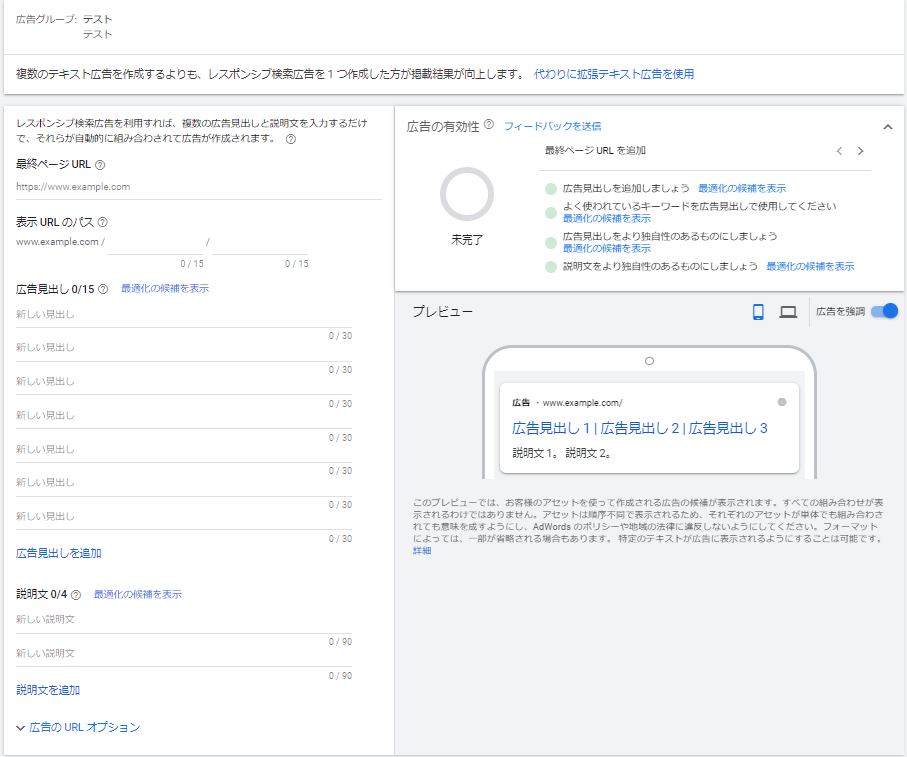Click the 詳細 link below the preview note
This screenshot has width=907, height=757.
point(422,551)
